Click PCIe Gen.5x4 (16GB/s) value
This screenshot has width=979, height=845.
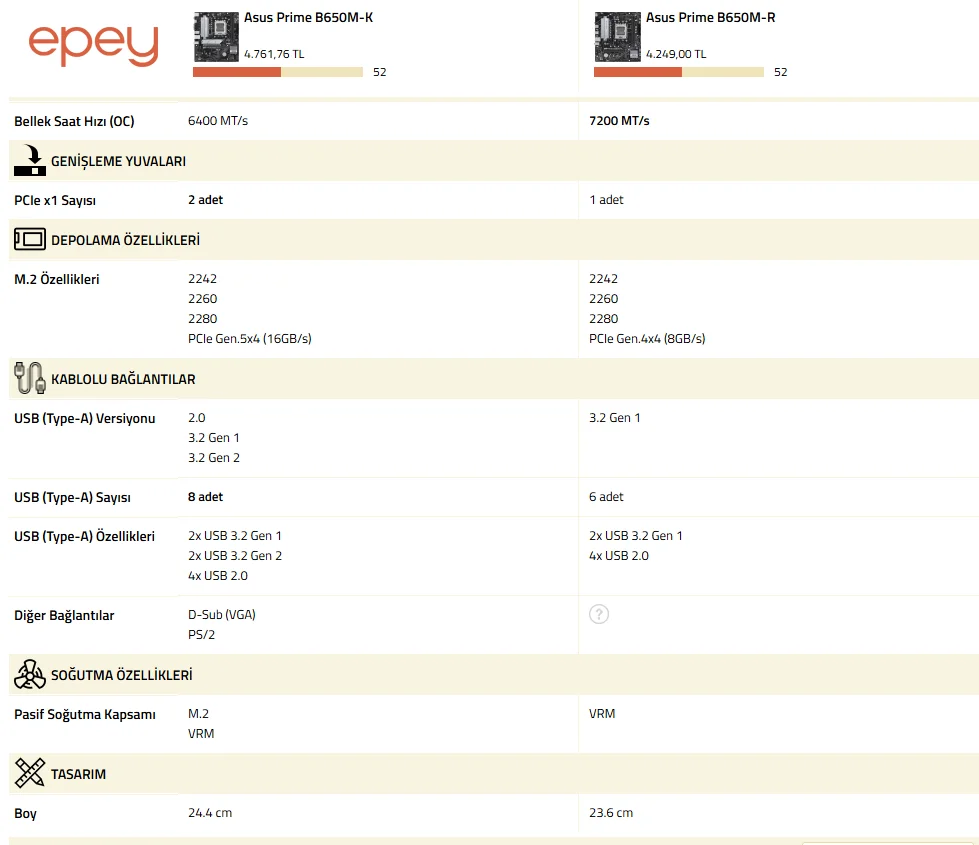coord(250,338)
